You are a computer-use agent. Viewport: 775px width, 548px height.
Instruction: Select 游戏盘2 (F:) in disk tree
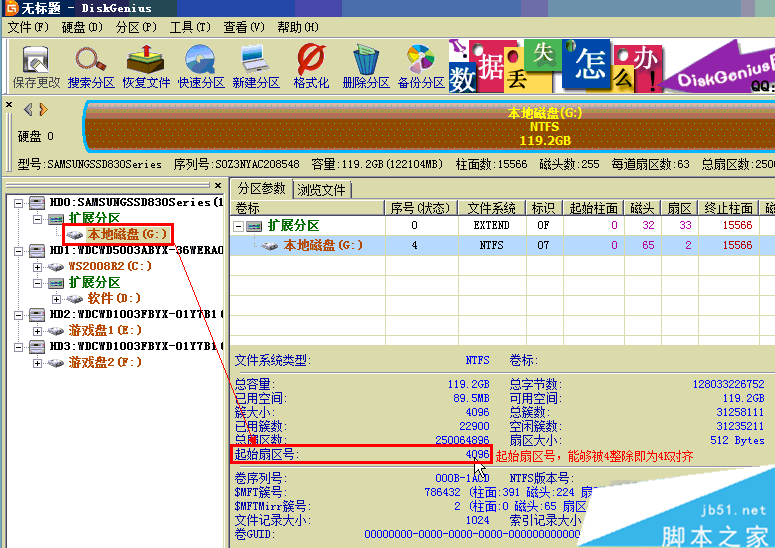pyautogui.click(x=105, y=362)
